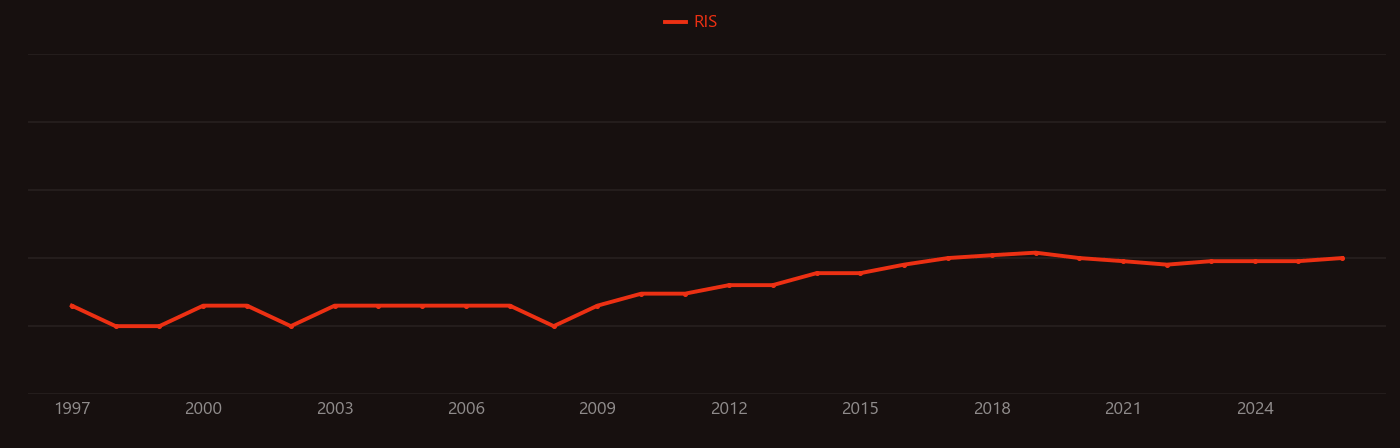Image resolution: width=1400 pixels, height=448 pixels.
Task: Select the RIS data point at 2012
Action: click(x=729, y=285)
